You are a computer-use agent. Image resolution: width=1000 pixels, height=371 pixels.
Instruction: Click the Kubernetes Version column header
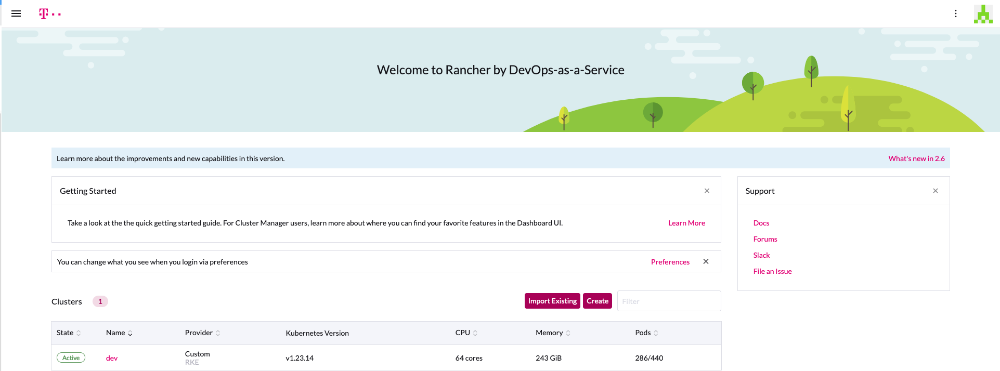click(x=317, y=333)
